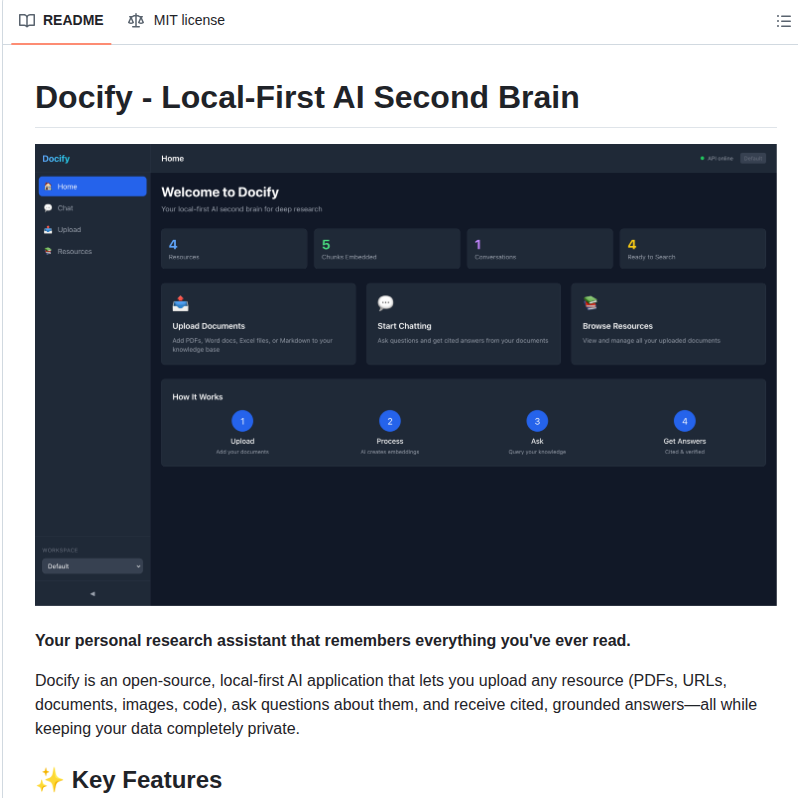Click the house icon on Home item
This screenshot has width=798, height=798.
point(48,186)
